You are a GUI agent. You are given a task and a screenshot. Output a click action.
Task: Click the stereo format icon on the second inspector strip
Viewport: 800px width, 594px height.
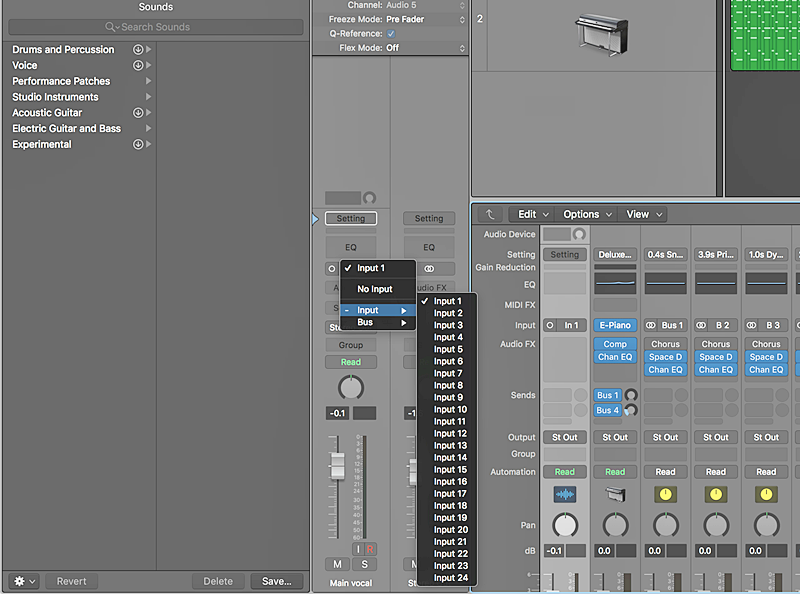[x=429, y=268]
